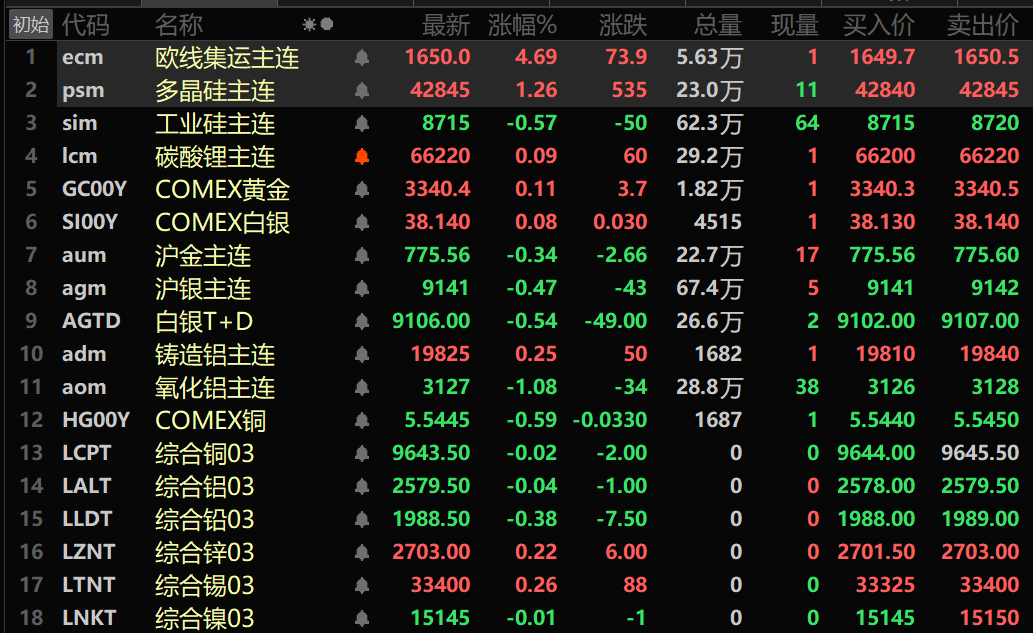Click volume 62.3万
1033x633 pixels.
[x=710, y=123]
